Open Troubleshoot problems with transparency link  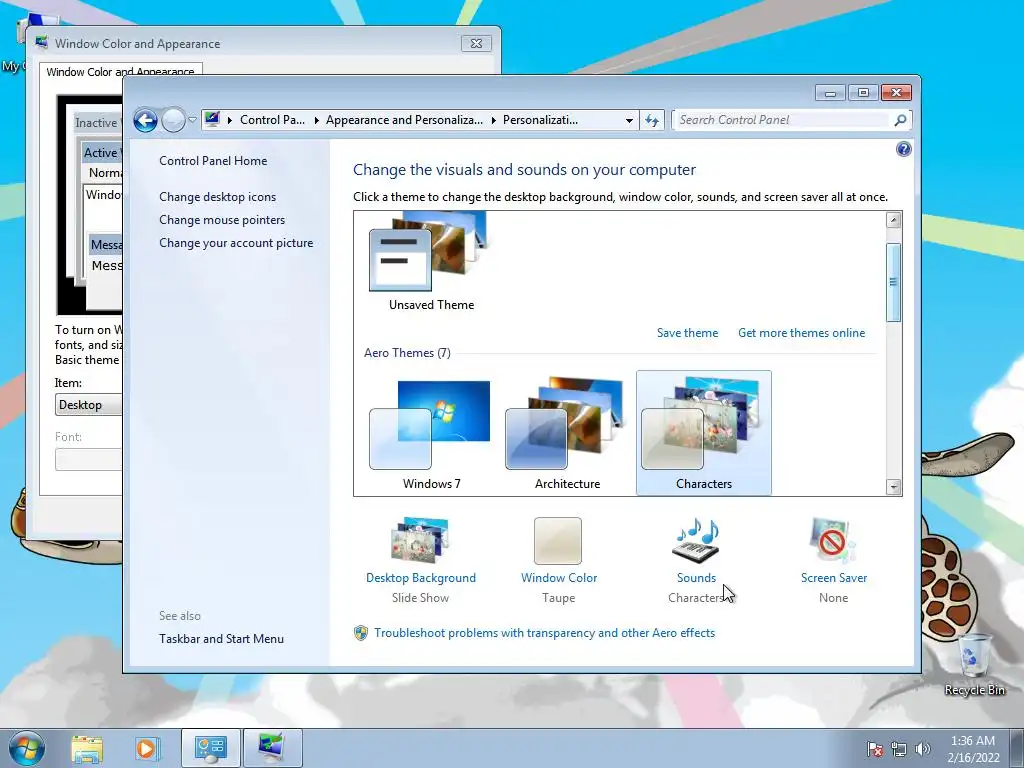coord(545,633)
